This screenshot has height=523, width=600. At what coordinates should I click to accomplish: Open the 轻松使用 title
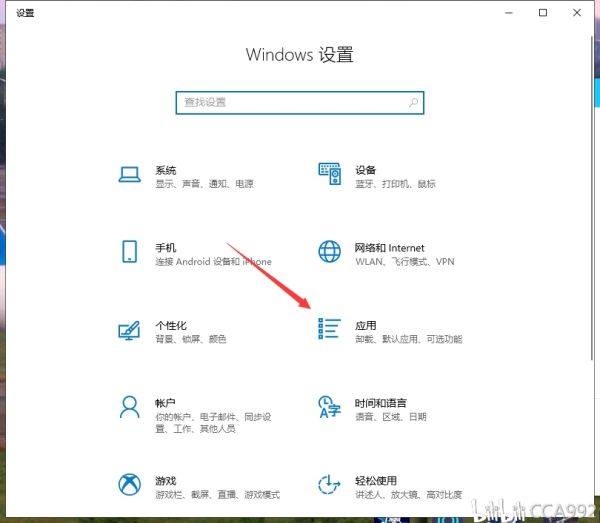[375, 481]
